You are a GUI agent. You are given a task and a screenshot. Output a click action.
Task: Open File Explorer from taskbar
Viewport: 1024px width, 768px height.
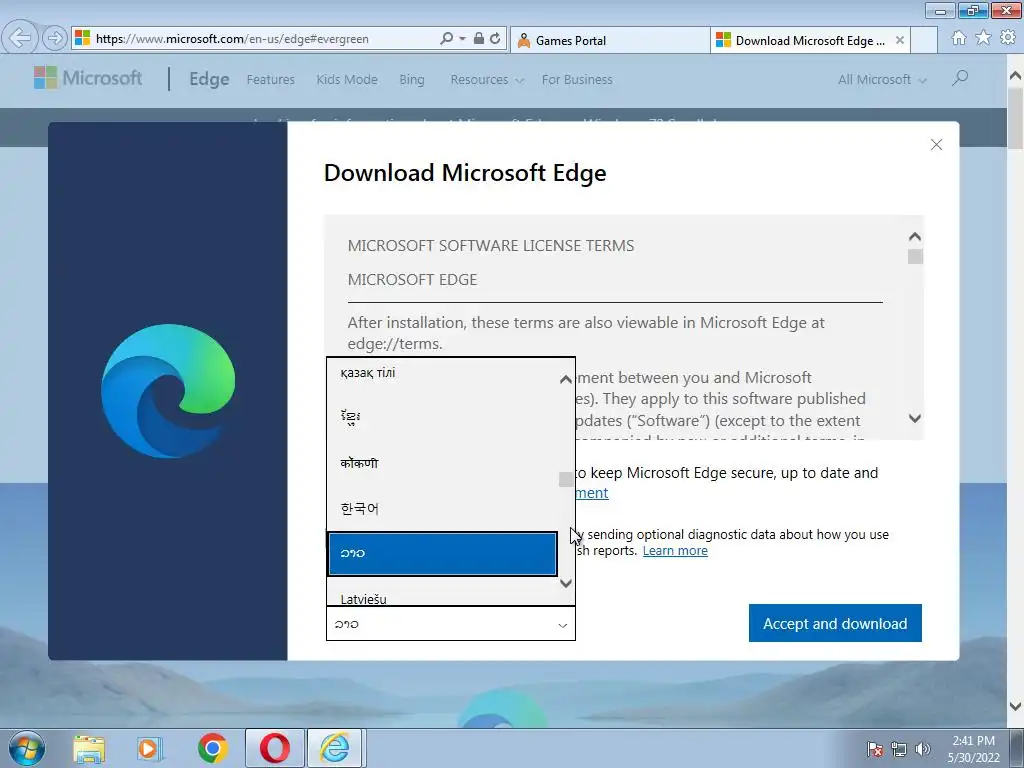pyautogui.click(x=89, y=748)
